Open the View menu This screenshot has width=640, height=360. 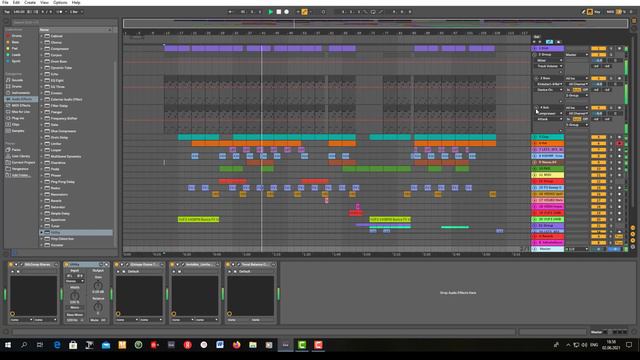(44, 2)
